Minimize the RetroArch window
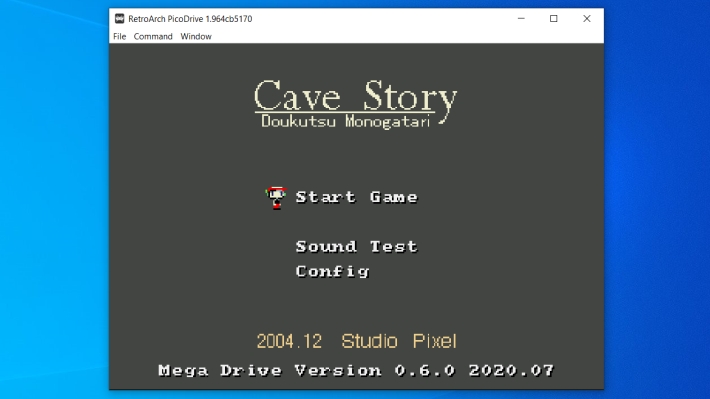710x399 pixels. (521, 19)
